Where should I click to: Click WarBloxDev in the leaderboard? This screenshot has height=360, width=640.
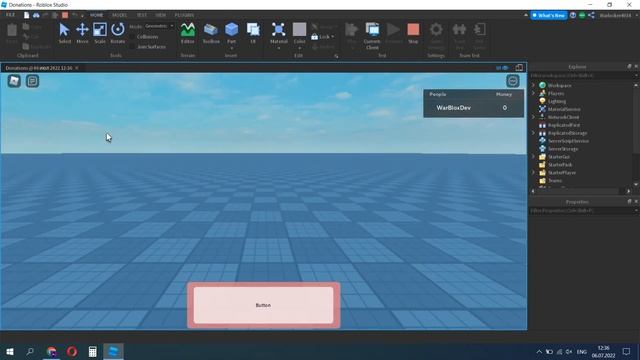pos(453,108)
